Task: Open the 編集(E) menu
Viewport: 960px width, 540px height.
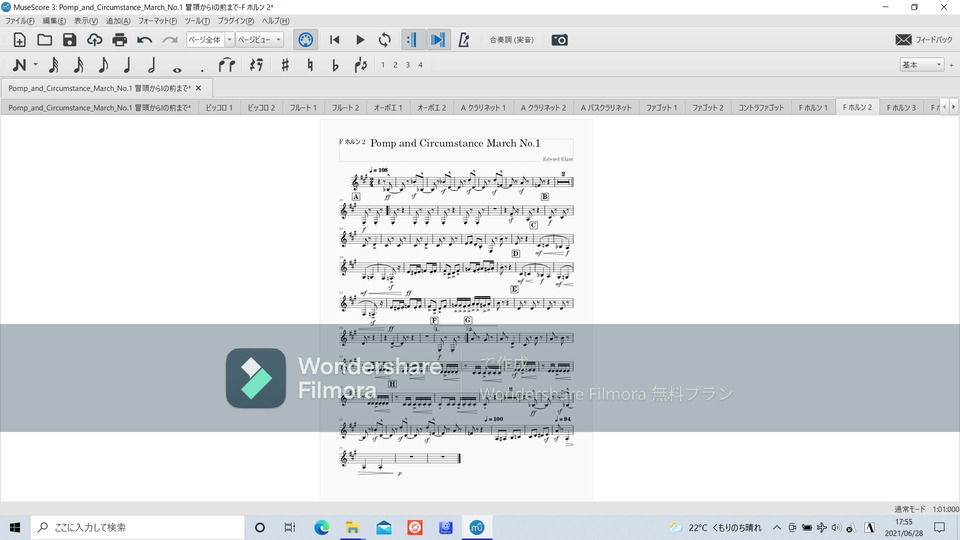Action: pyautogui.click(x=54, y=21)
